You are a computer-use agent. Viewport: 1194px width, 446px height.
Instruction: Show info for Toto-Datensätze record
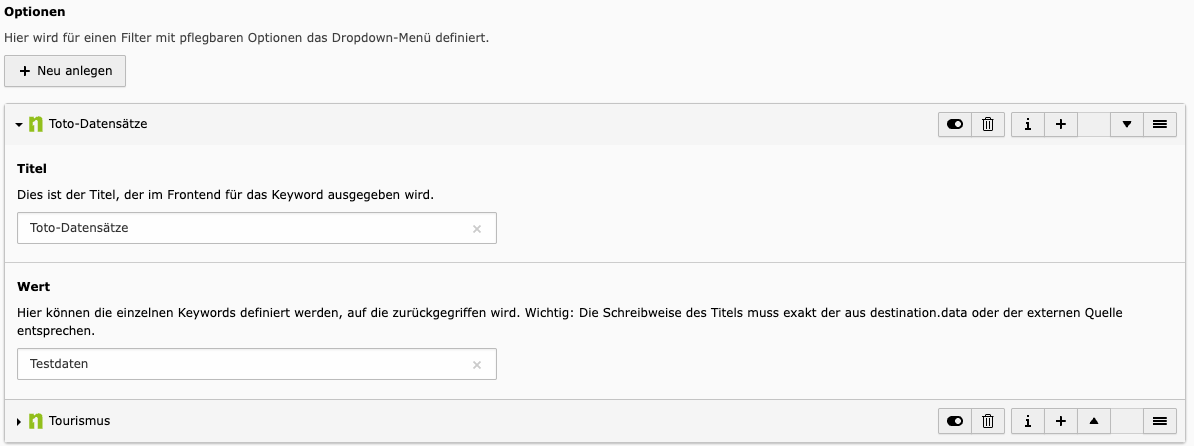(1028, 125)
